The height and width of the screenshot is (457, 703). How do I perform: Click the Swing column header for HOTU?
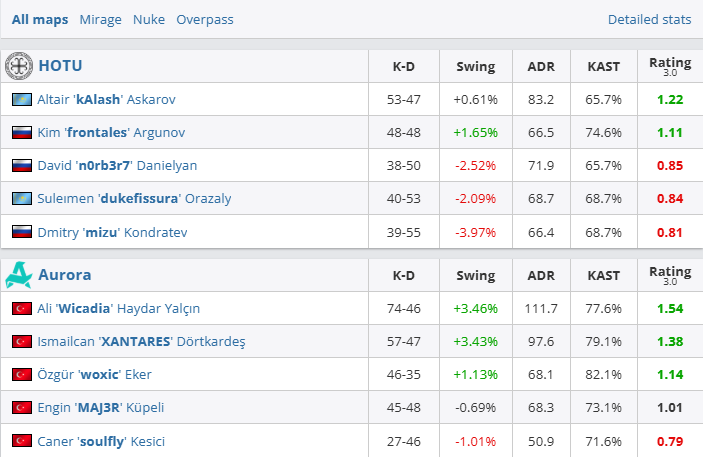(475, 67)
